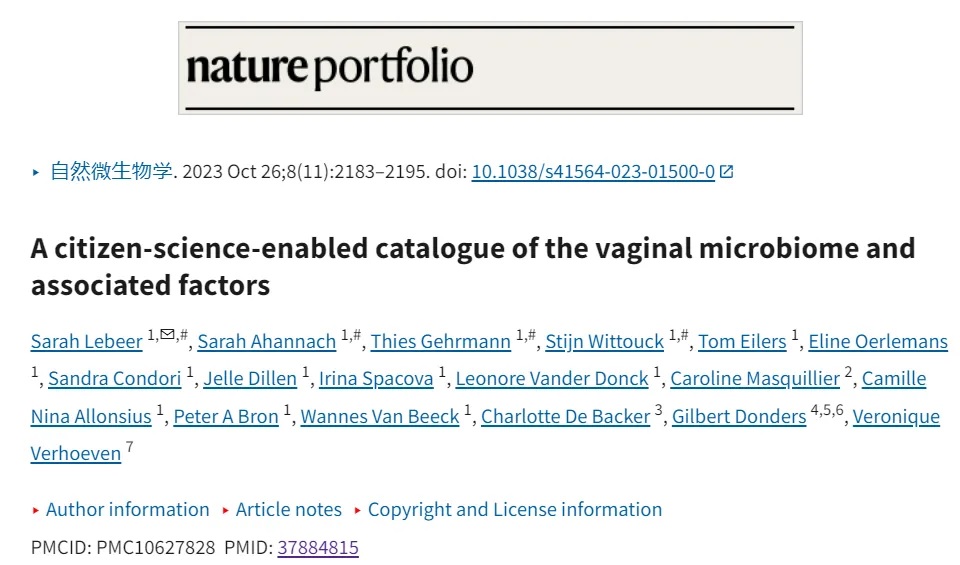The width and height of the screenshot is (960, 565).
Task: Click the external link icon after the DOI
Action: pos(726,171)
